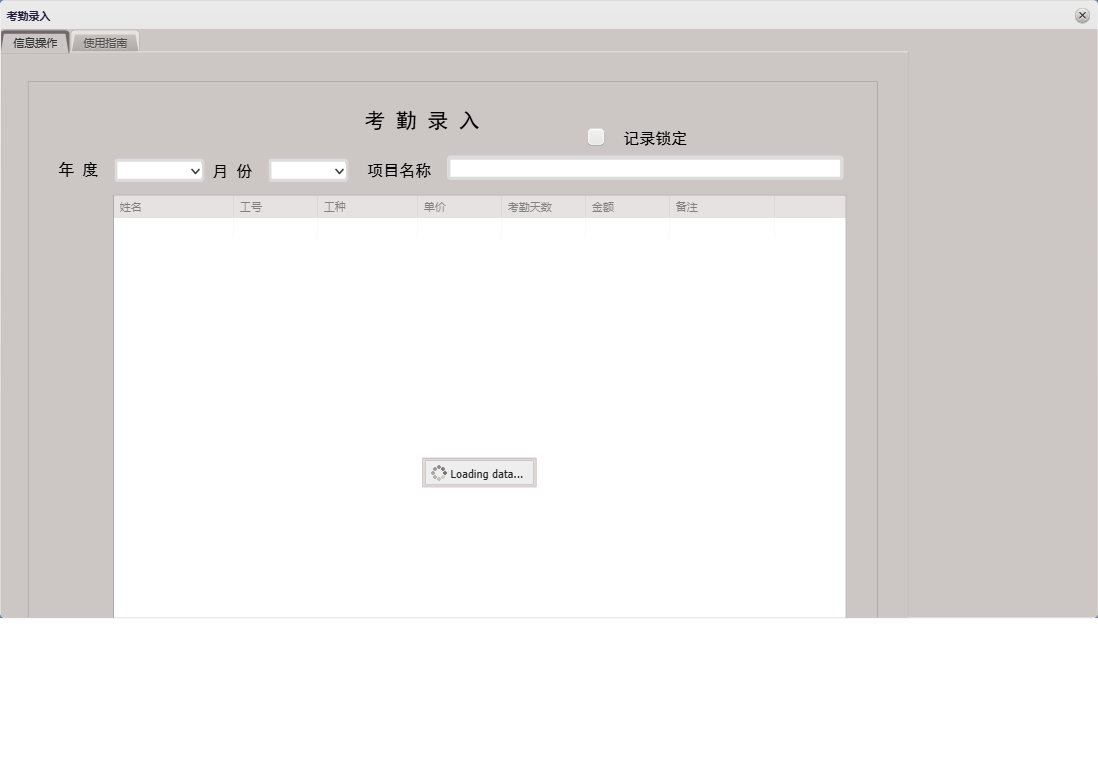Click the 年度 dropdown arrow
The image size is (1098, 762).
click(196, 170)
